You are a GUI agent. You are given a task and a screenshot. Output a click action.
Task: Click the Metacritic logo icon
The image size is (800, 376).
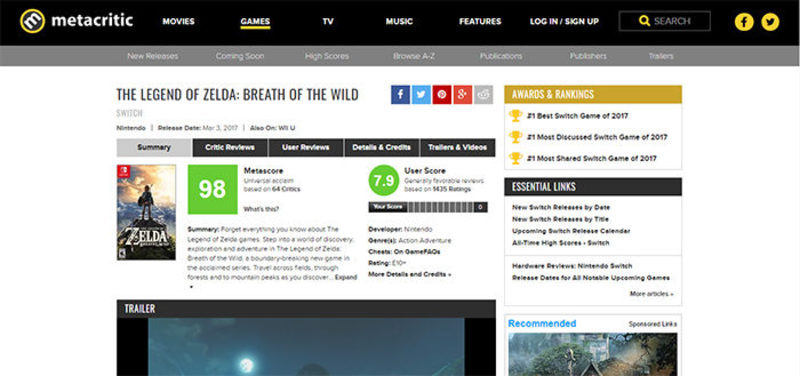(x=33, y=21)
